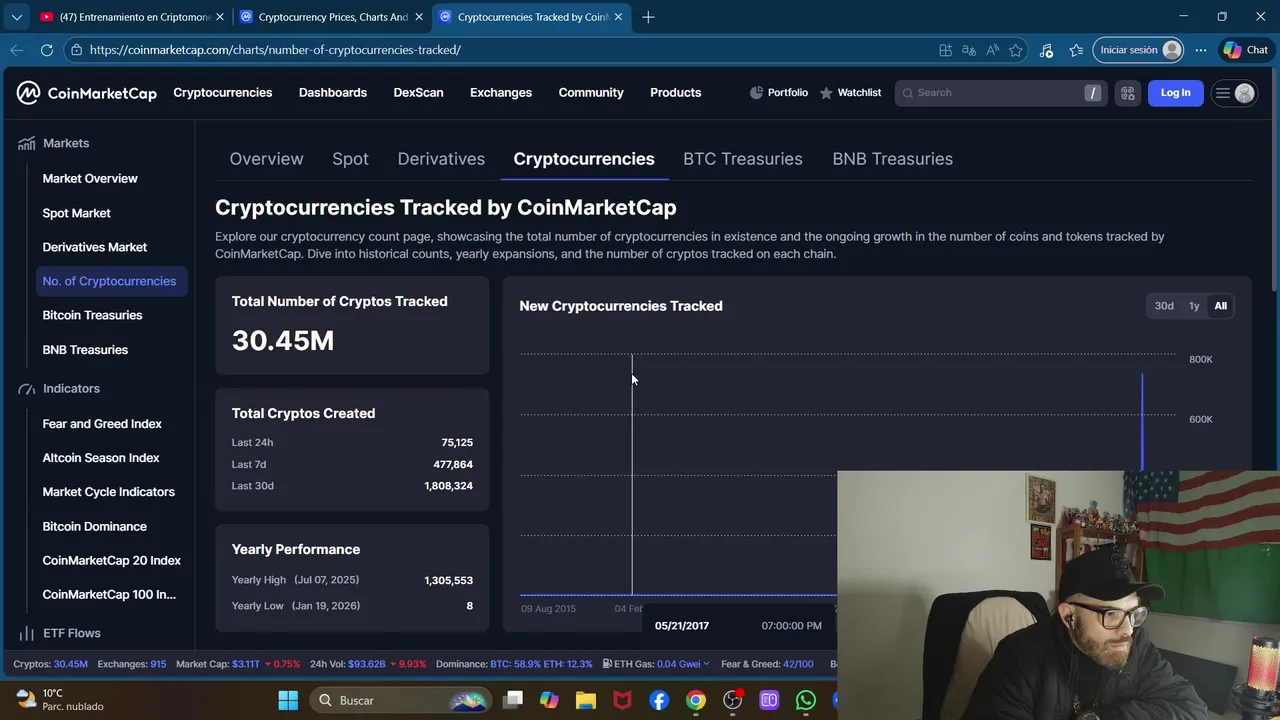Open Derivatives Market in sidebar
This screenshot has height=720, width=1280.
tap(95, 247)
